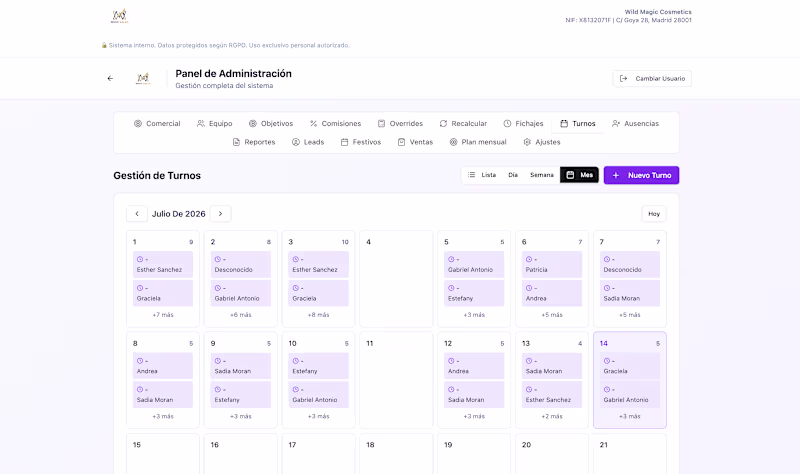Viewport: 800px width, 474px height.
Task: Open the Recalcular tab
Action: (463, 123)
